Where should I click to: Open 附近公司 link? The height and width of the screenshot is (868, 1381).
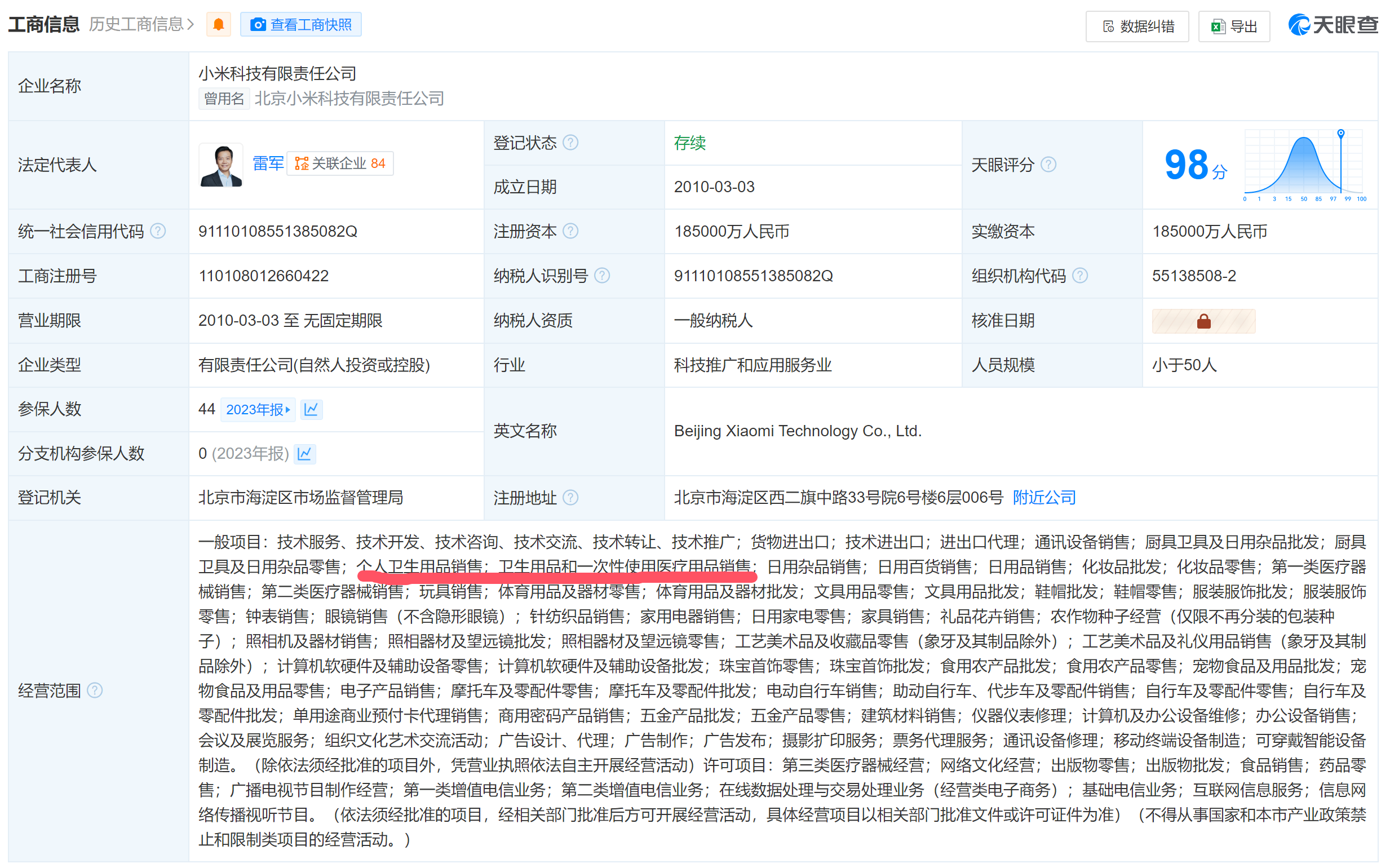pos(1044,498)
